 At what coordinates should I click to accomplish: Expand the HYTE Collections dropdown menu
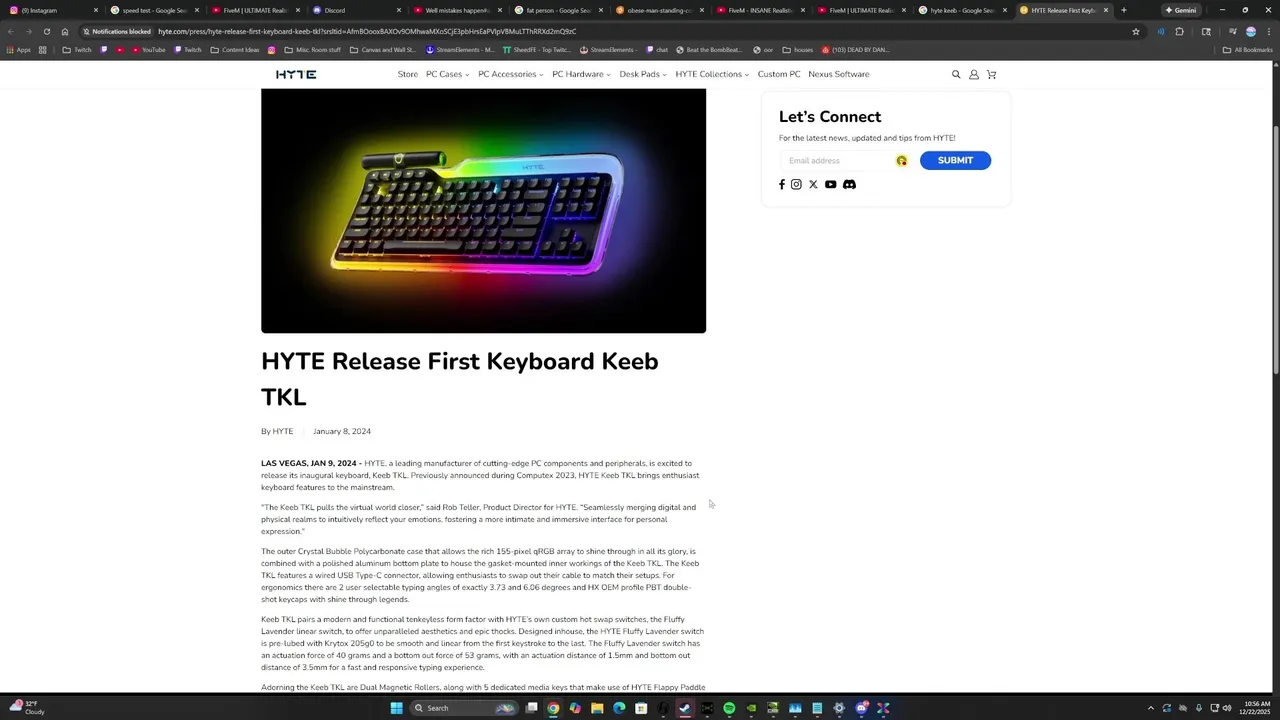tap(711, 74)
